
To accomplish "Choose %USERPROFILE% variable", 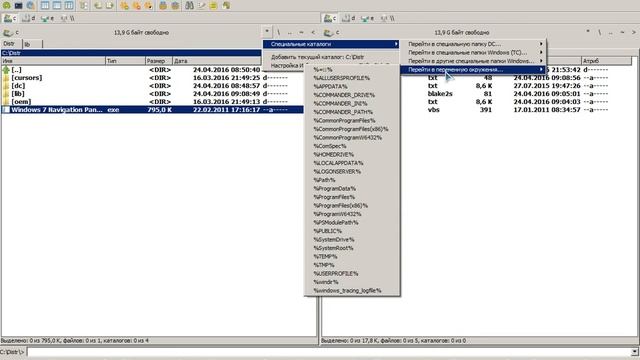I will 352,273.
